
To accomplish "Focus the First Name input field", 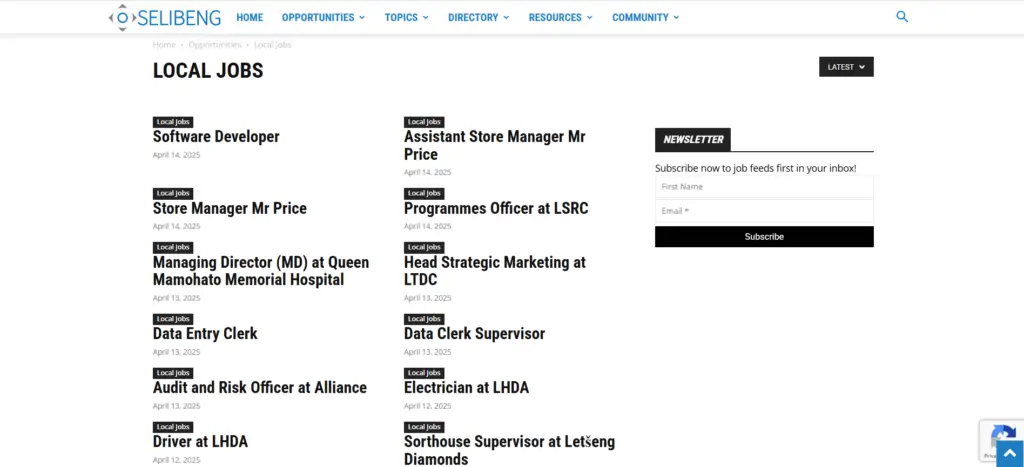I will pyautogui.click(x=764, y=187).
